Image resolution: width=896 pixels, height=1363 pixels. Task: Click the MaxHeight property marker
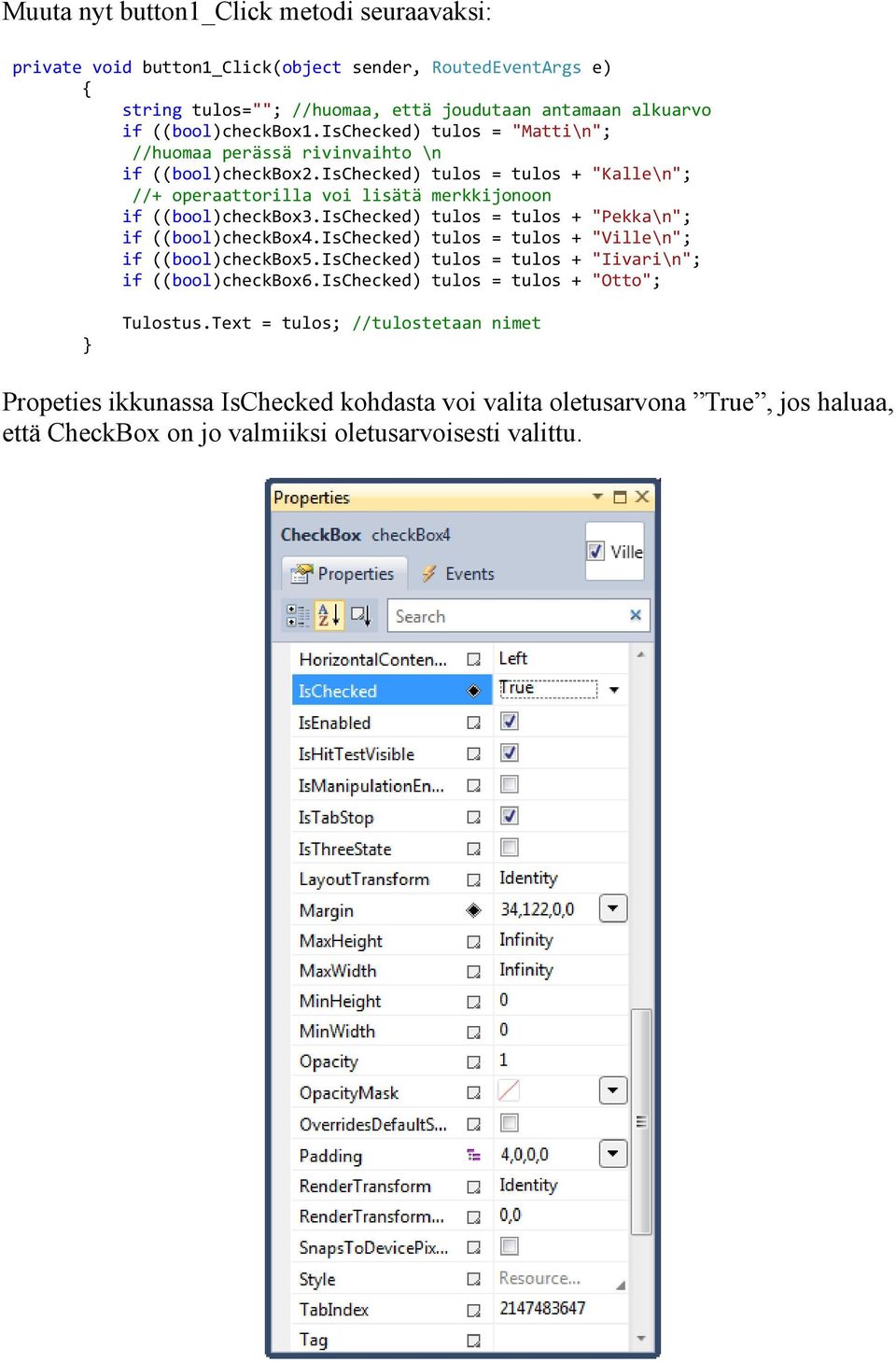473,942
